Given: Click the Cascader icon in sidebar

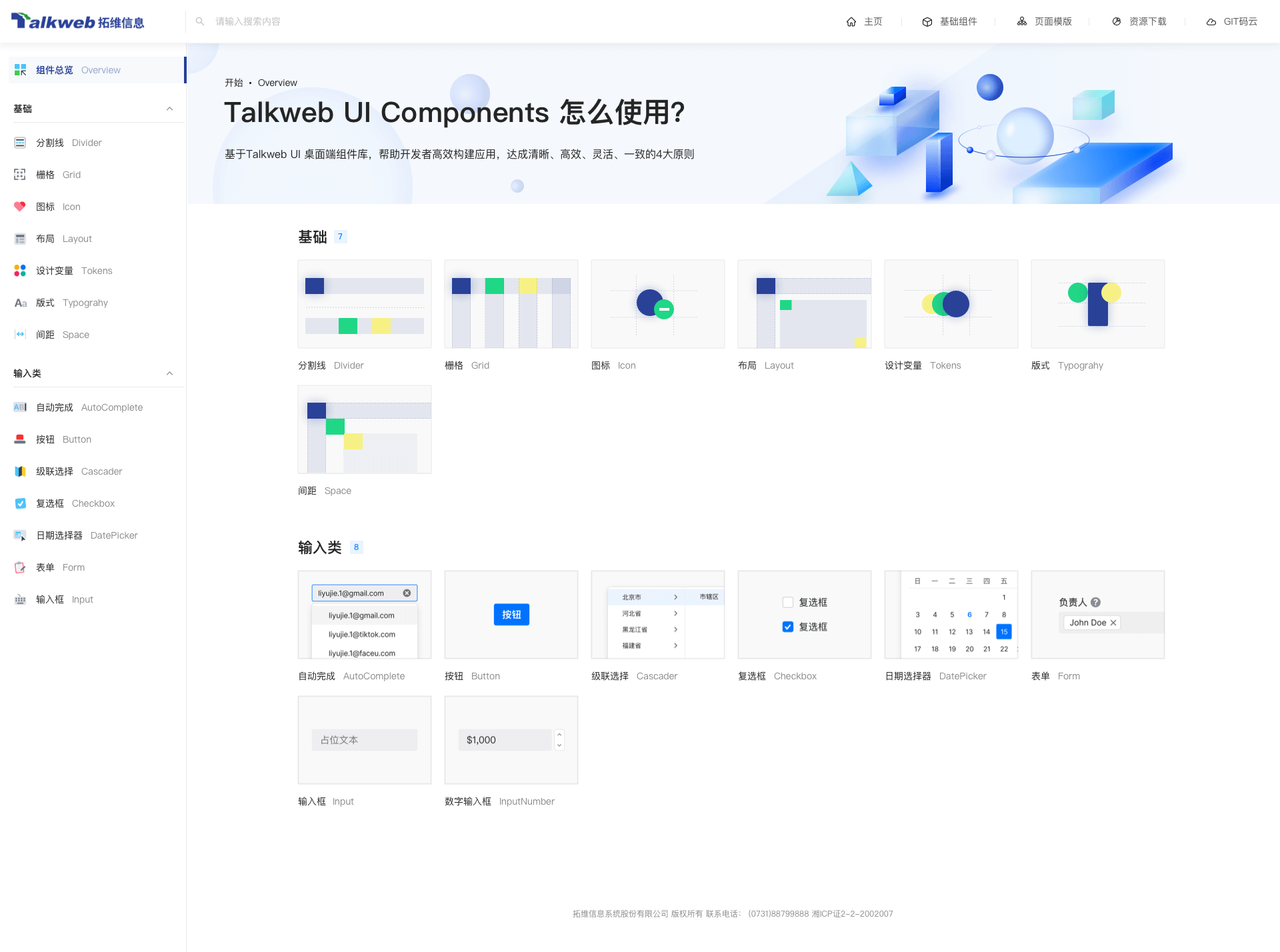Looking at the screenshot, I should coord(20,471).
